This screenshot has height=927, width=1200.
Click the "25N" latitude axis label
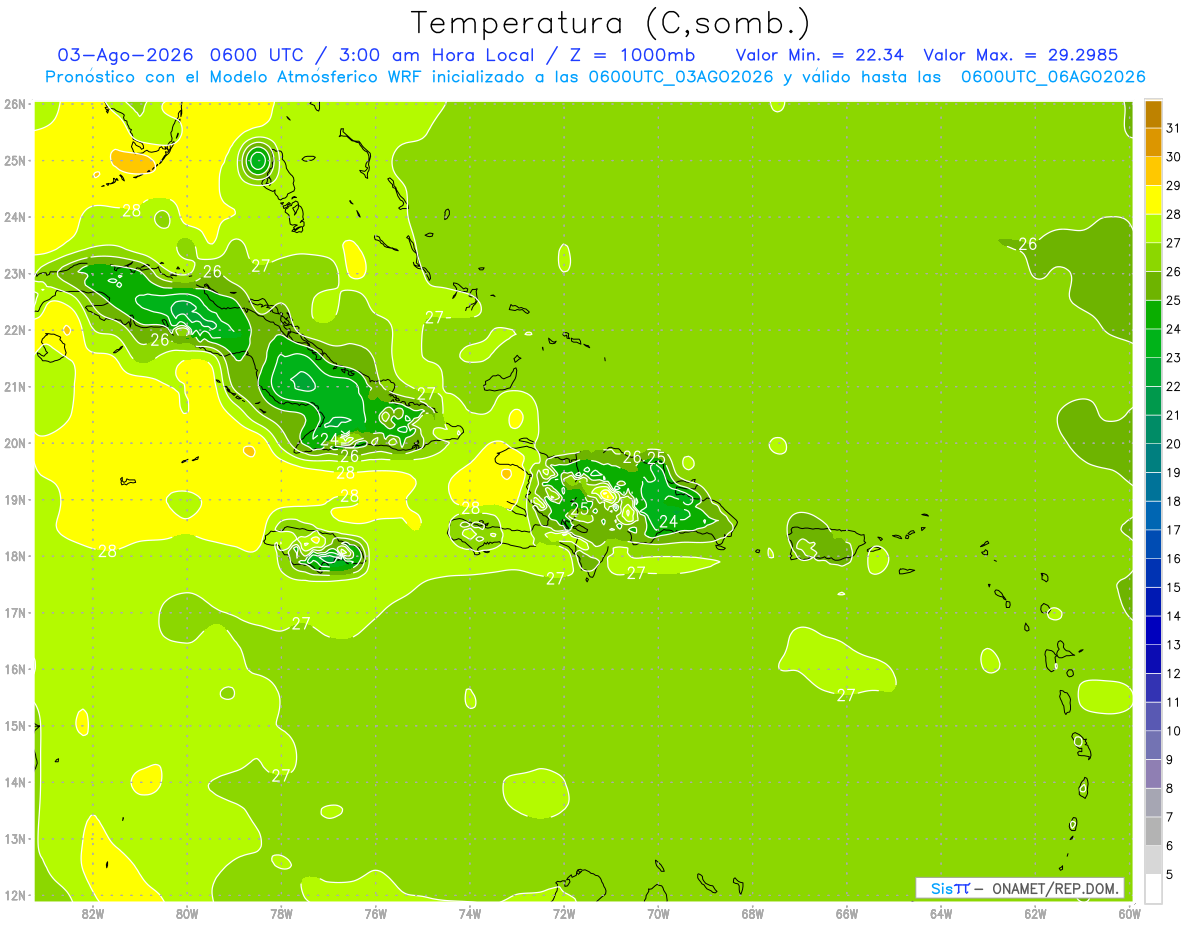point(15,160)
